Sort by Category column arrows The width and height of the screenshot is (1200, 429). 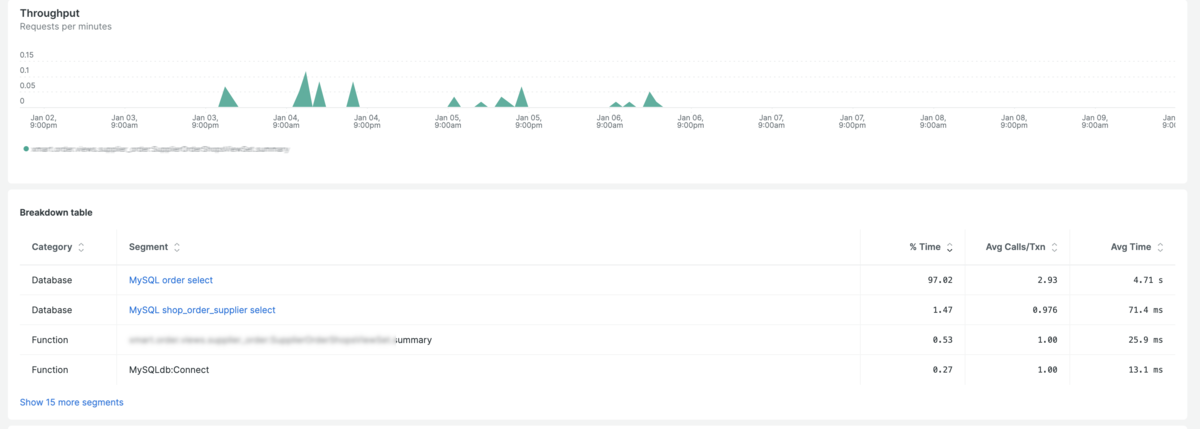pos(81,247)
